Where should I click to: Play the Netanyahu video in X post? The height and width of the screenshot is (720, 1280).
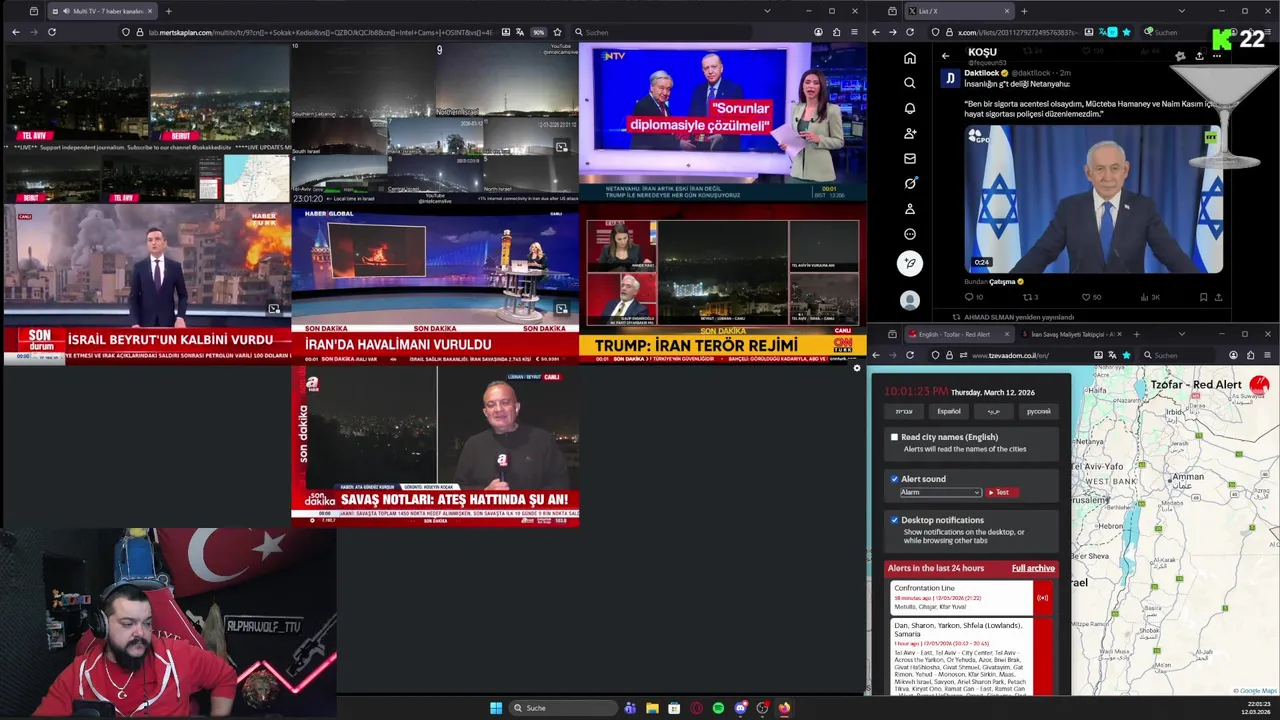[1093, 198]
